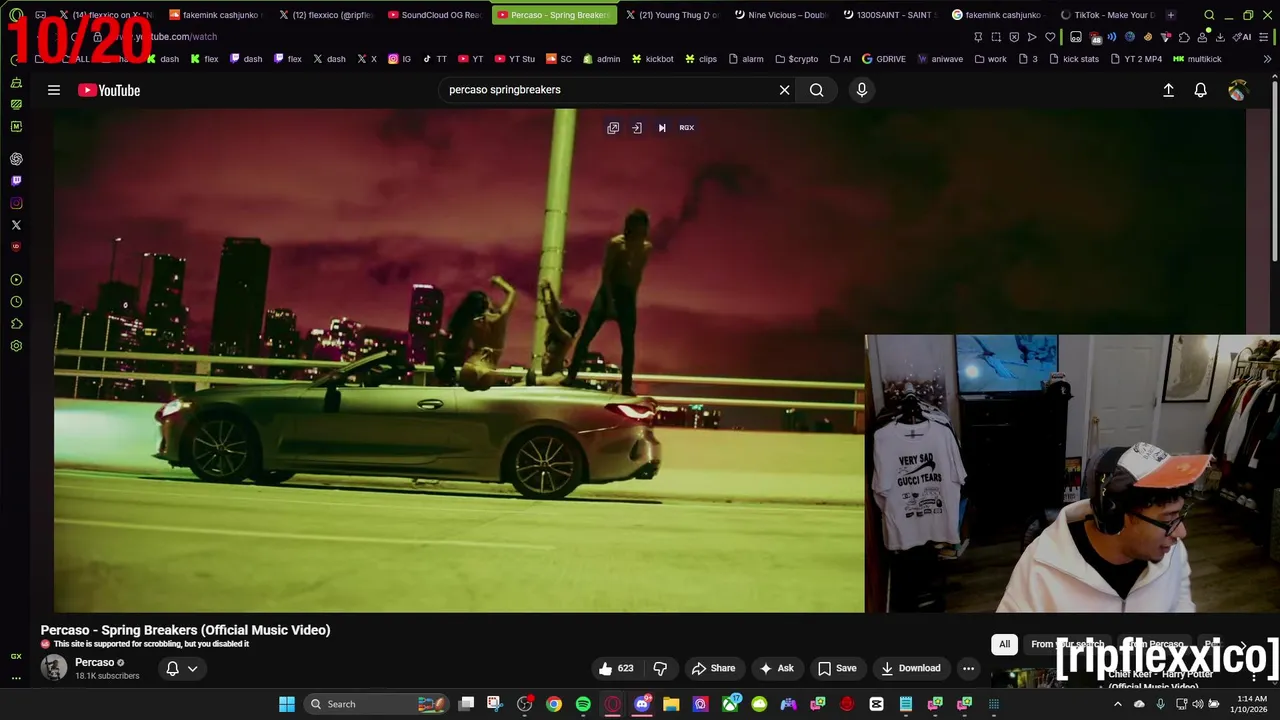The image size is (1280, 720).
Task: Open the admin bookmark
Action: pos(601,59)
